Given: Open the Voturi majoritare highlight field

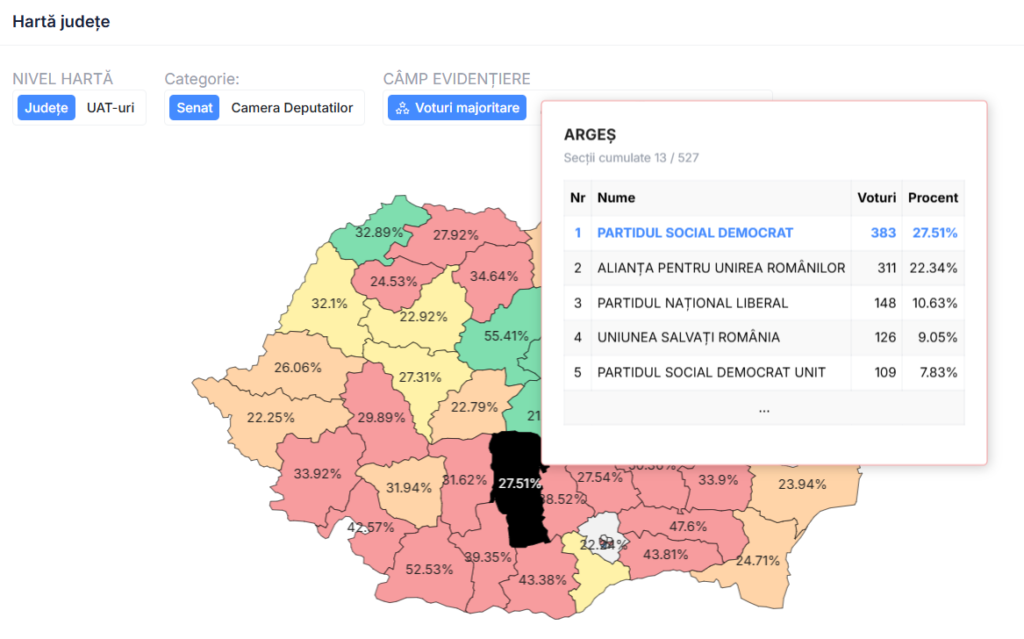Looking at the screenshot, I should click(457, 108).
